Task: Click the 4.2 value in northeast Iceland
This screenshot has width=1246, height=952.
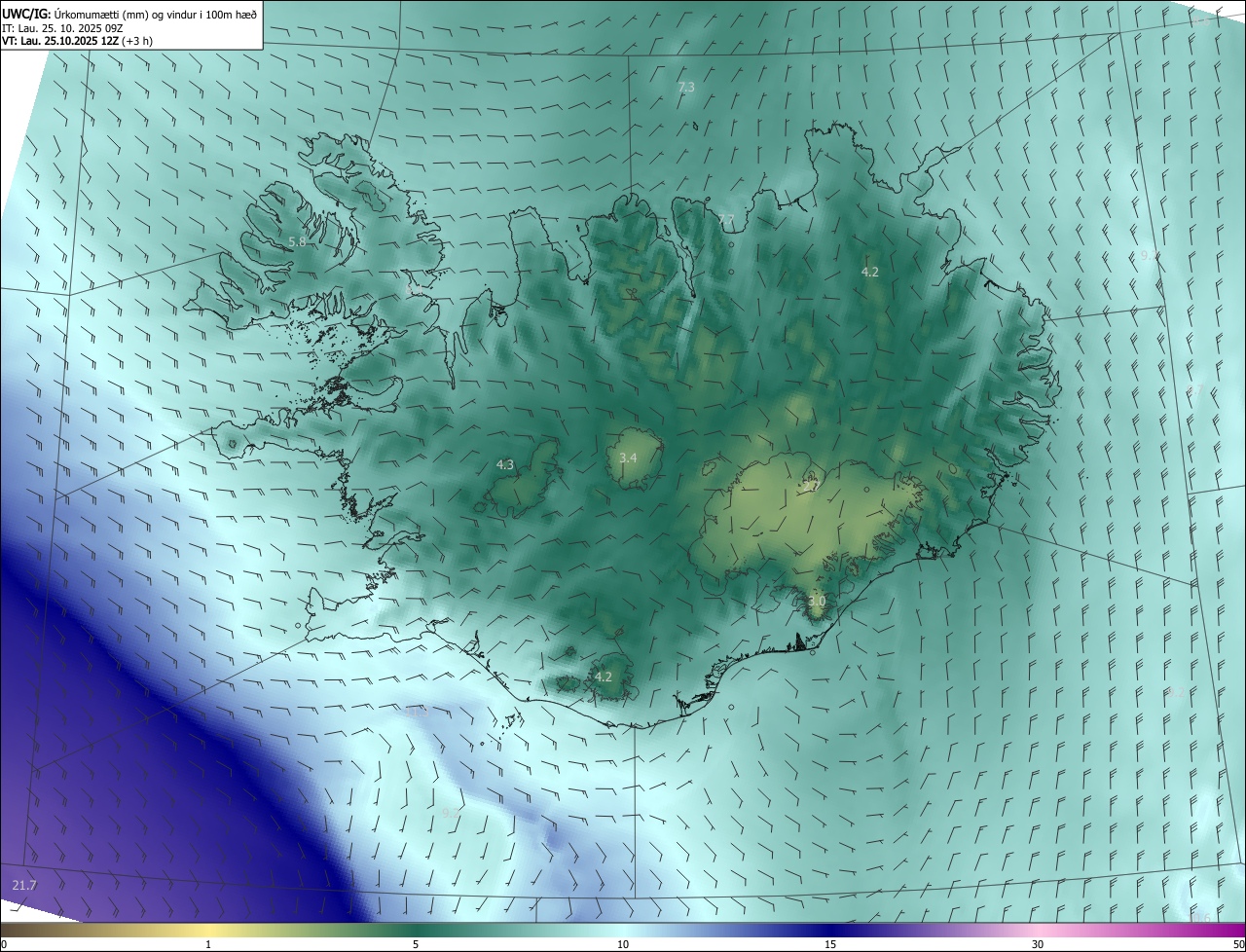Action: [x=870, y=273]
